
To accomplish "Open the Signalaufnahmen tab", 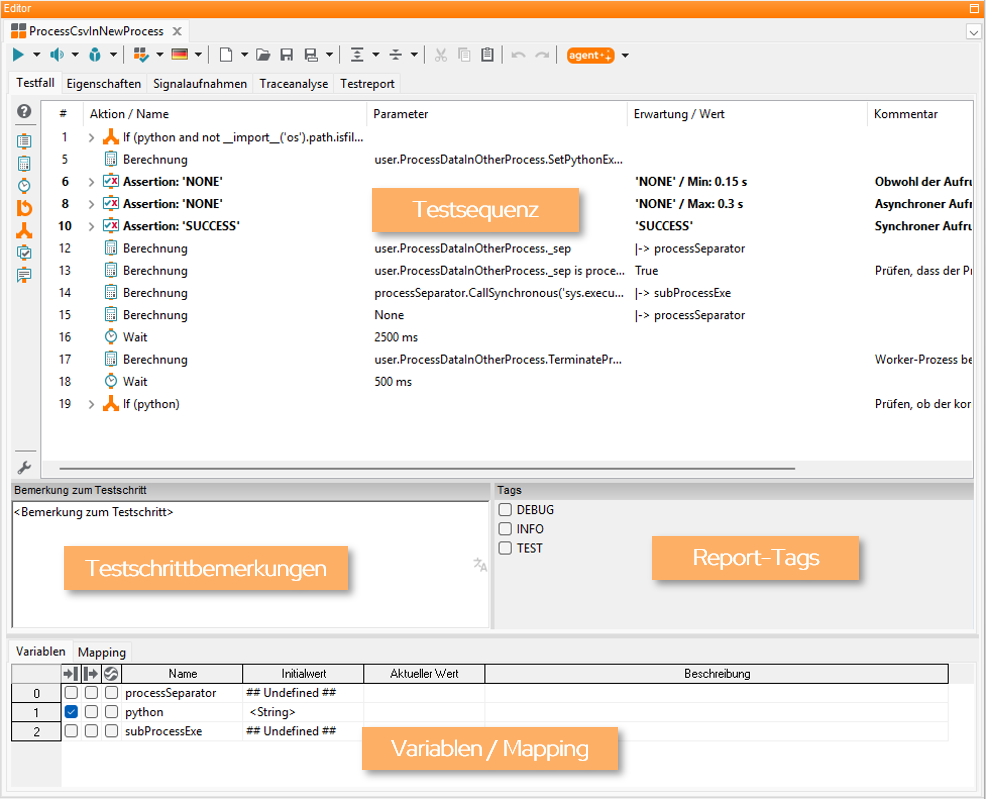I will [x=200, y=84].
